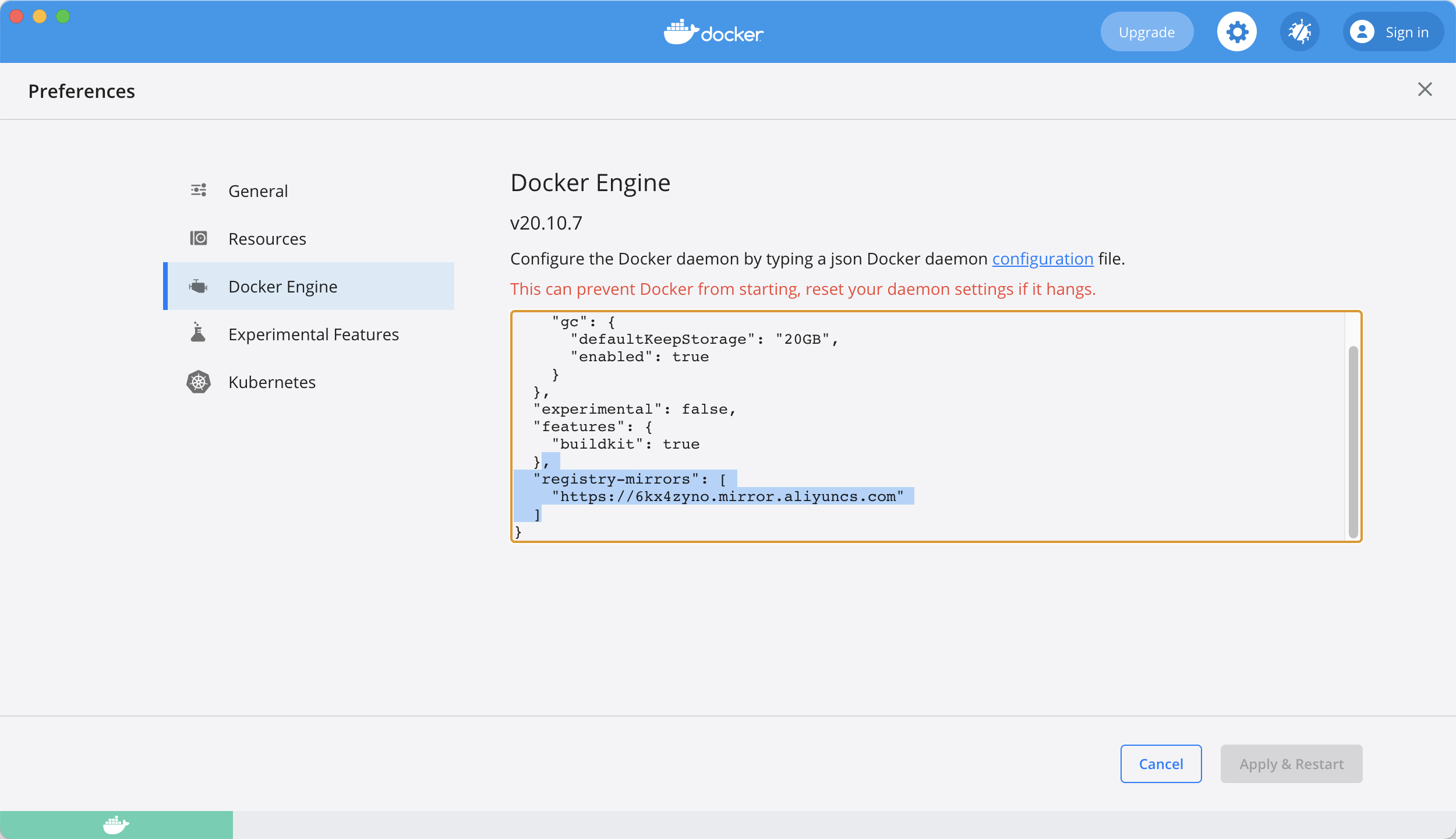The image size is (1456, 839).
Task: Click the Kubernetes wheel icon
Action: (199, 382)
